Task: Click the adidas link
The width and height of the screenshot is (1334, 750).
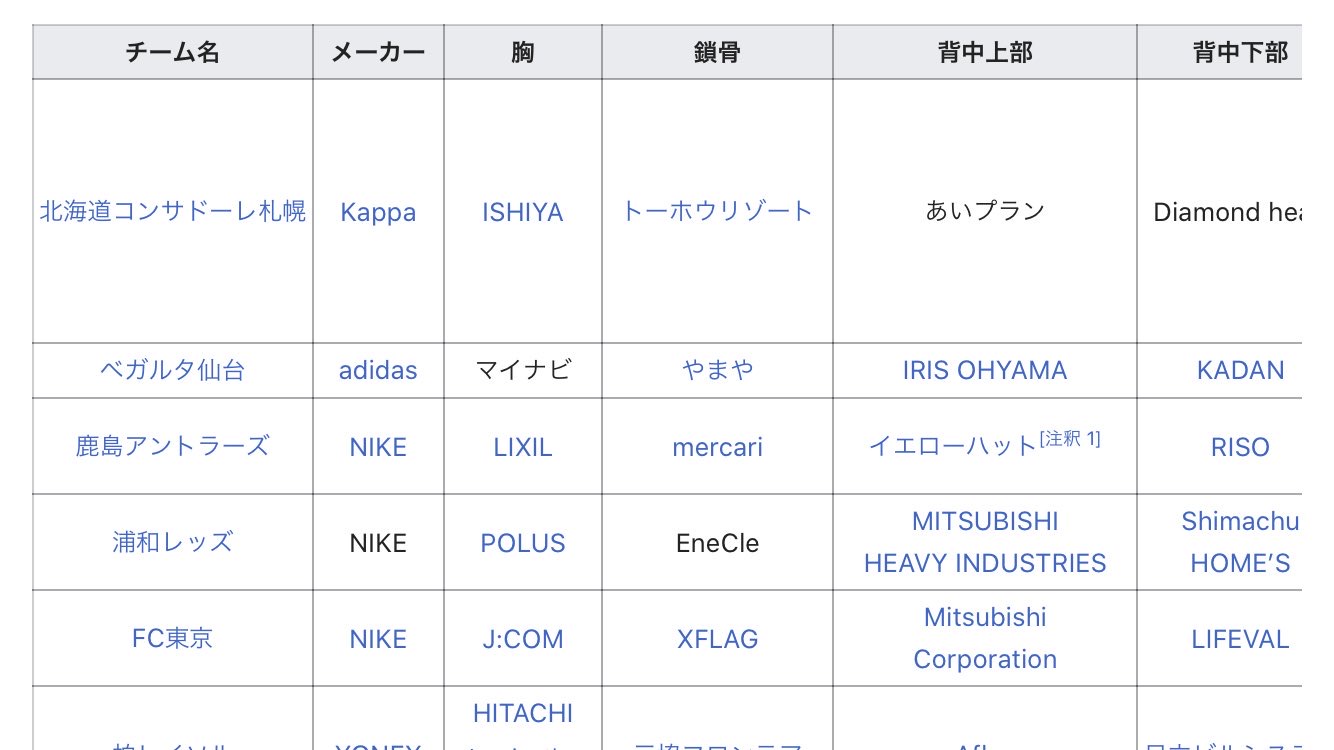Action: point(378,370)
